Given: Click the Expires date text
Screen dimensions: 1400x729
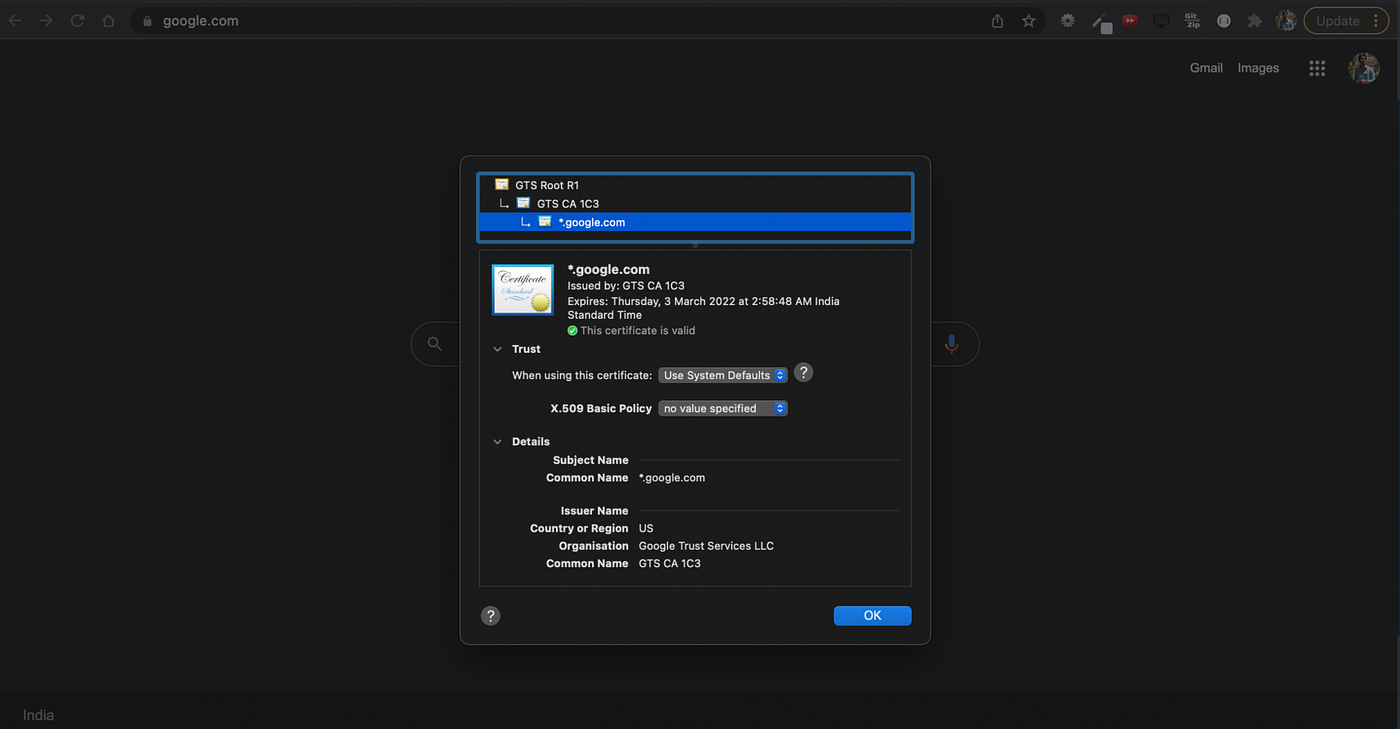Looking at the screenshot, I should 703,308.
